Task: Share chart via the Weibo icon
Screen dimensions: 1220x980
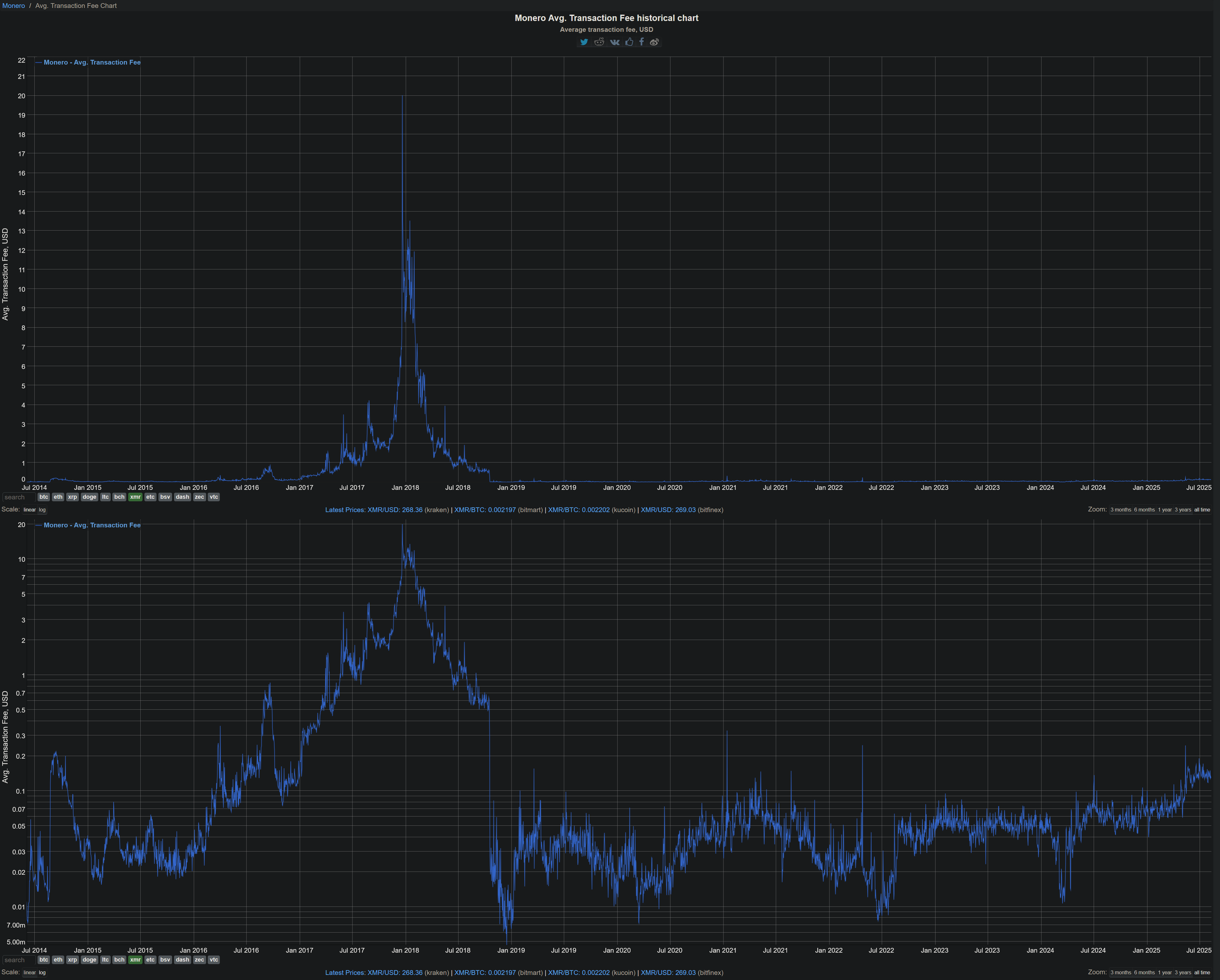Action: pyautogui.click(x=654, y=42)
